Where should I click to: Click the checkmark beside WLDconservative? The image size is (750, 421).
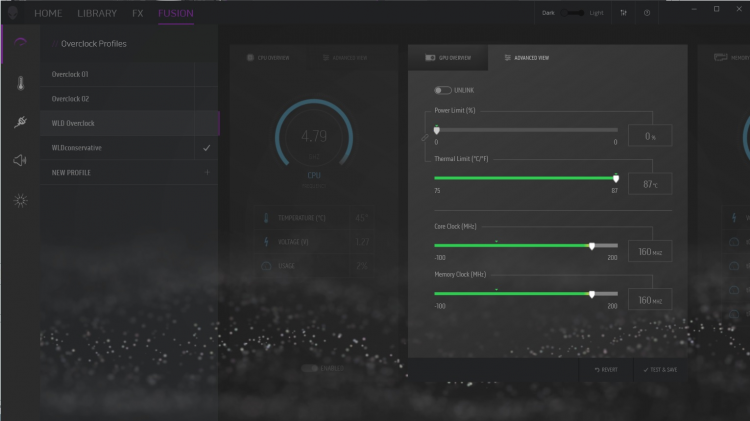(x=207, y=148)
